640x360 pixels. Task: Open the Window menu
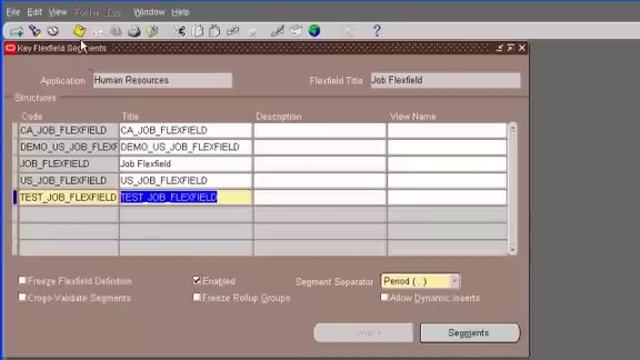click(149, 12)
